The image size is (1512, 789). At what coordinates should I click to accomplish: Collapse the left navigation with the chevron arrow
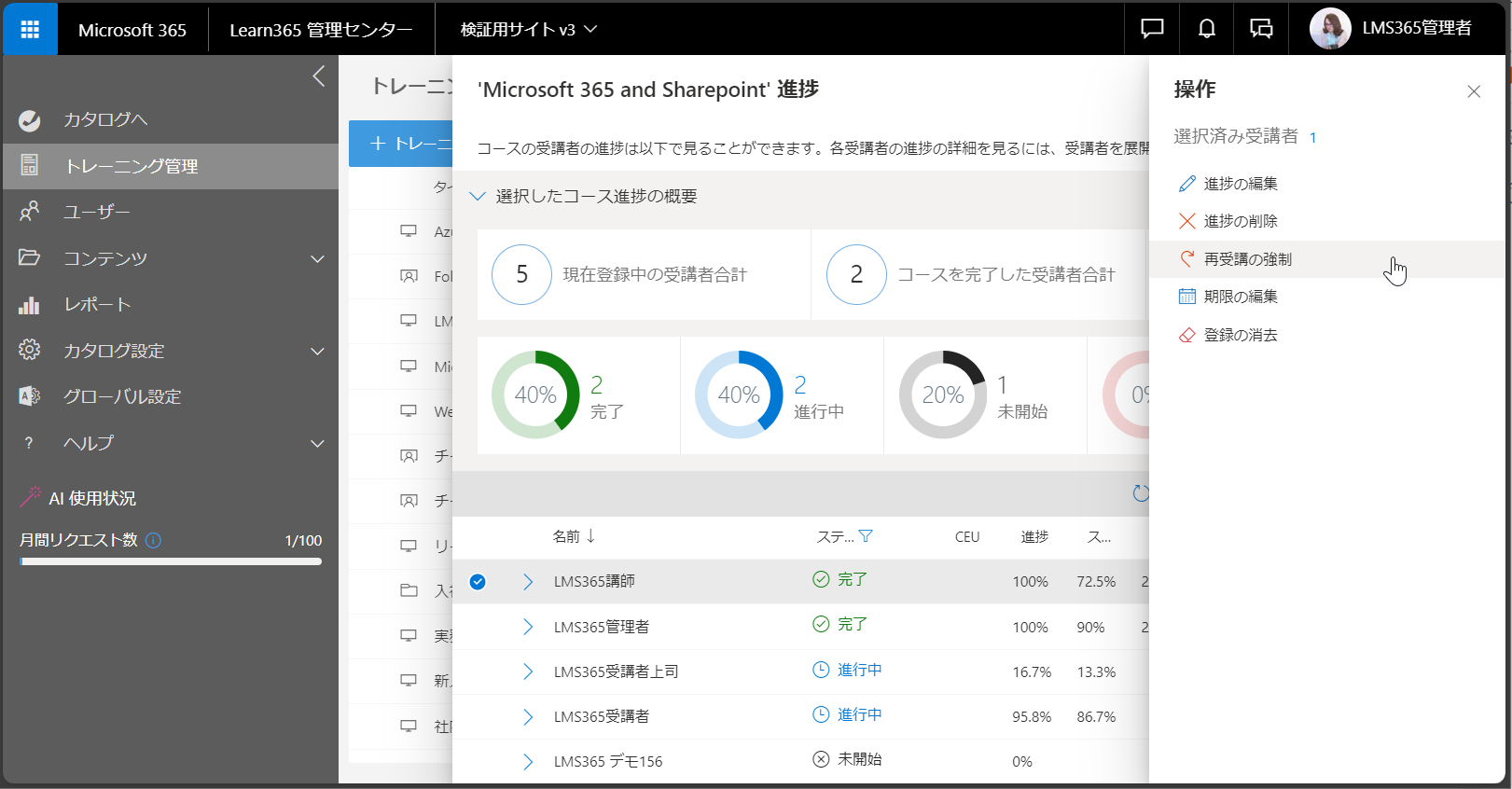click(319, 76)
